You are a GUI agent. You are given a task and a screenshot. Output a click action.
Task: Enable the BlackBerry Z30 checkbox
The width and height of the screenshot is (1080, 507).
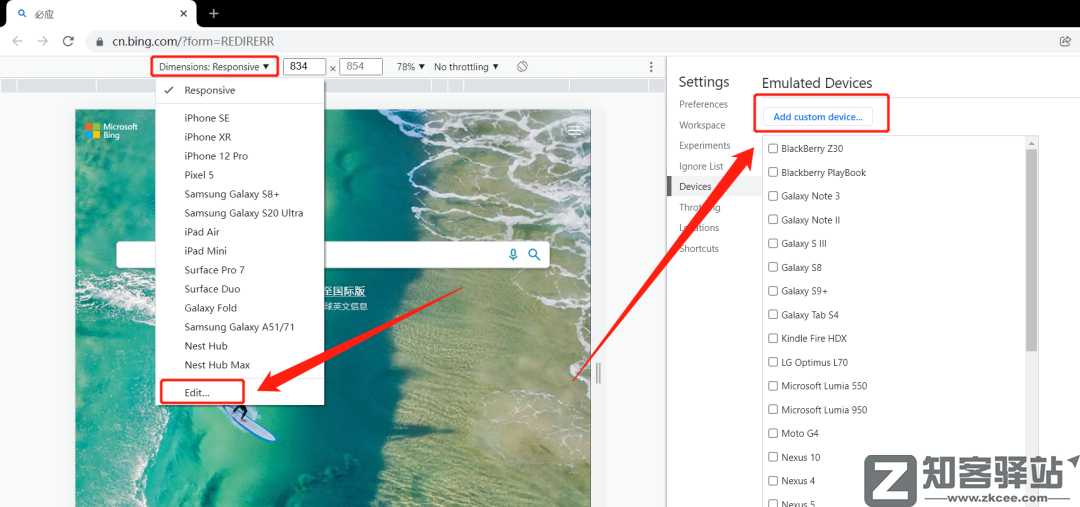point(773,149)
